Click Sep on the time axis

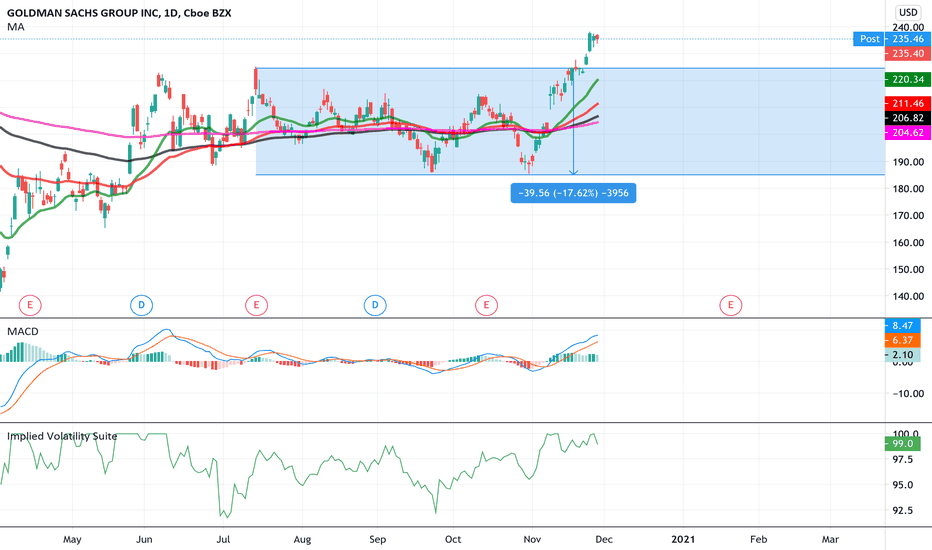tap(377, 539)
